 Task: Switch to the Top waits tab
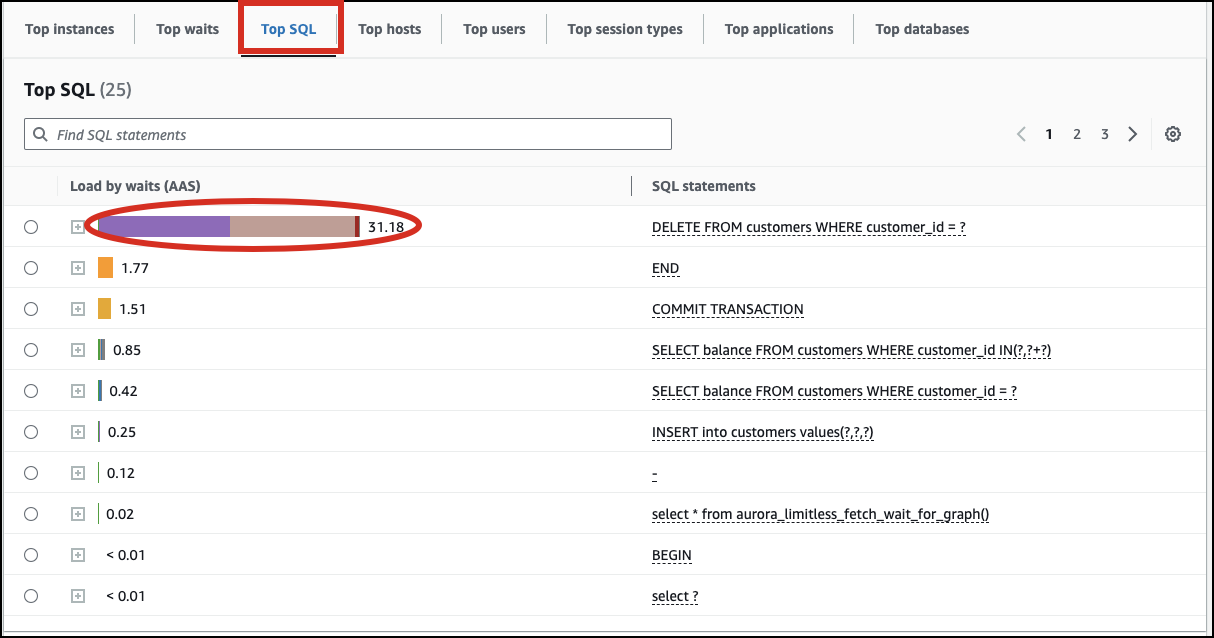point(187,29)
